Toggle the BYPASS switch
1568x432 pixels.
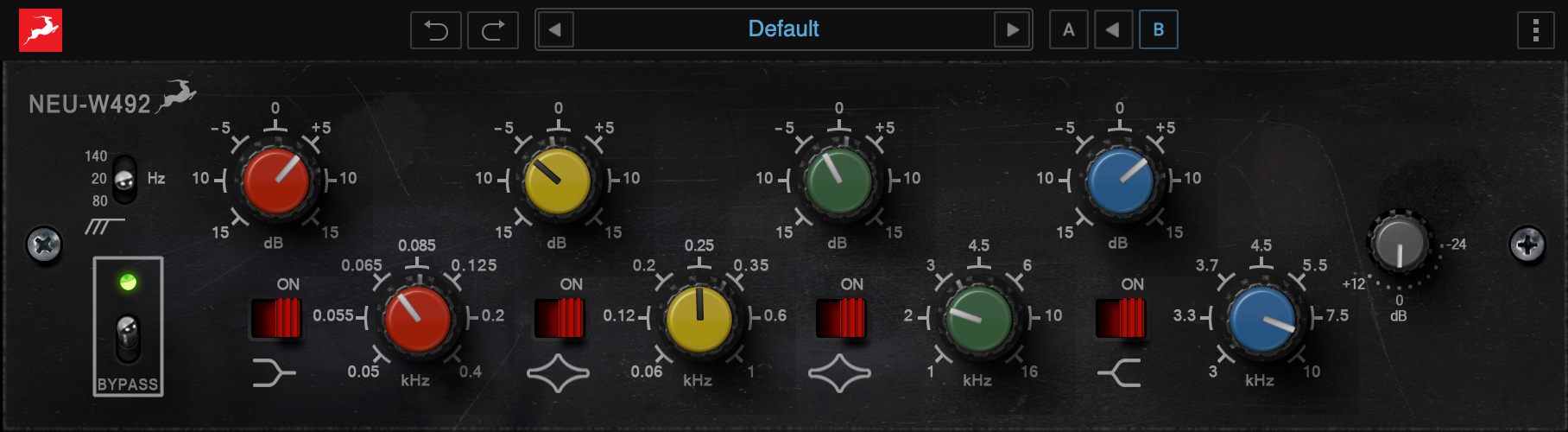[x=128, y=338]
